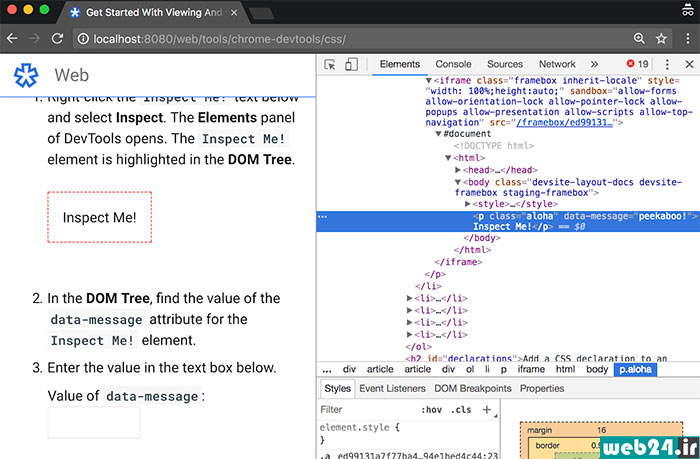Click the site info icon in address bar

point(83,39)
